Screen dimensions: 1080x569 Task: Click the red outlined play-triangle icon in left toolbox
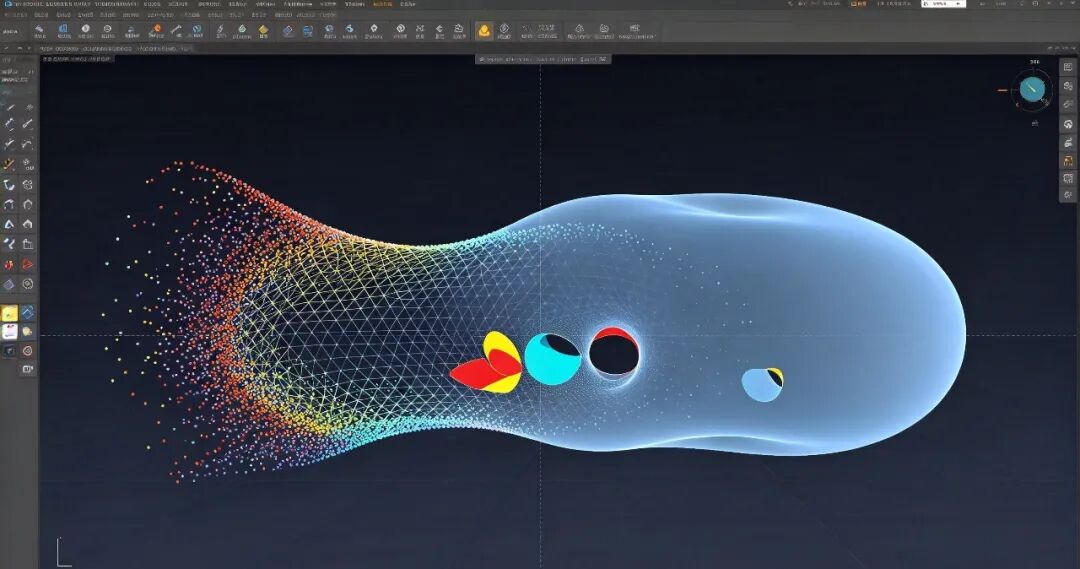coord(27,265)
